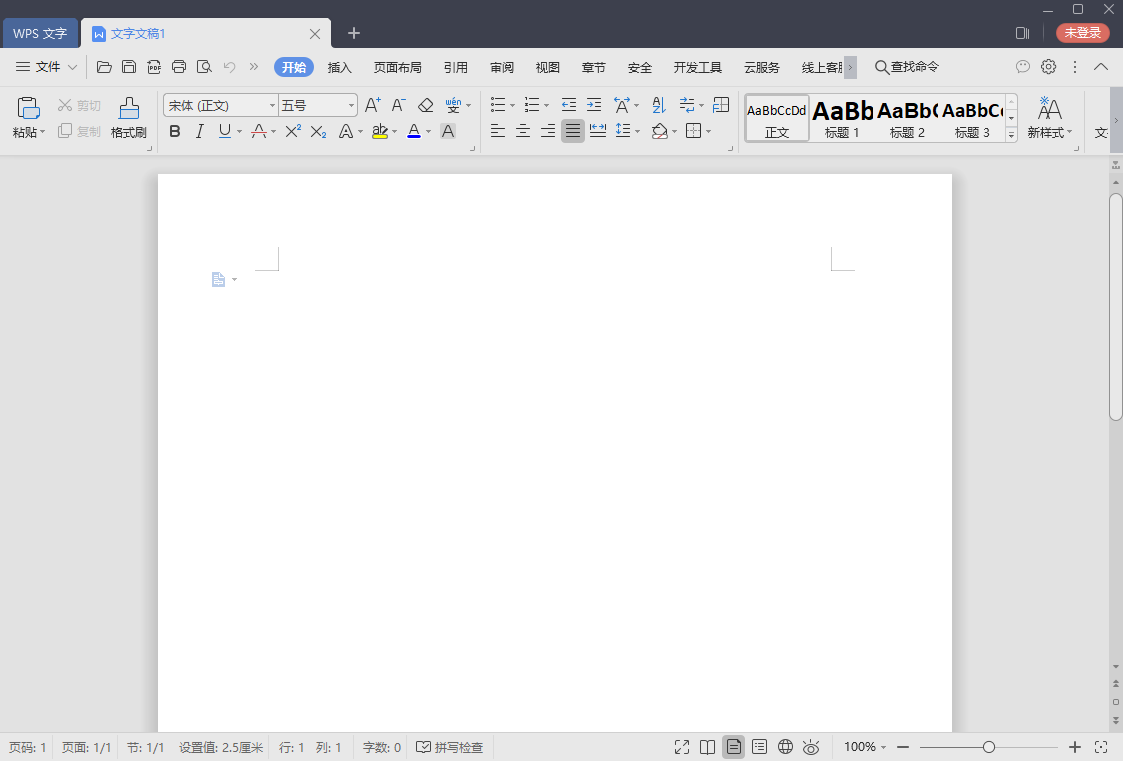
Task: Increase font size with A+ icon
Action: coord(372,105)
